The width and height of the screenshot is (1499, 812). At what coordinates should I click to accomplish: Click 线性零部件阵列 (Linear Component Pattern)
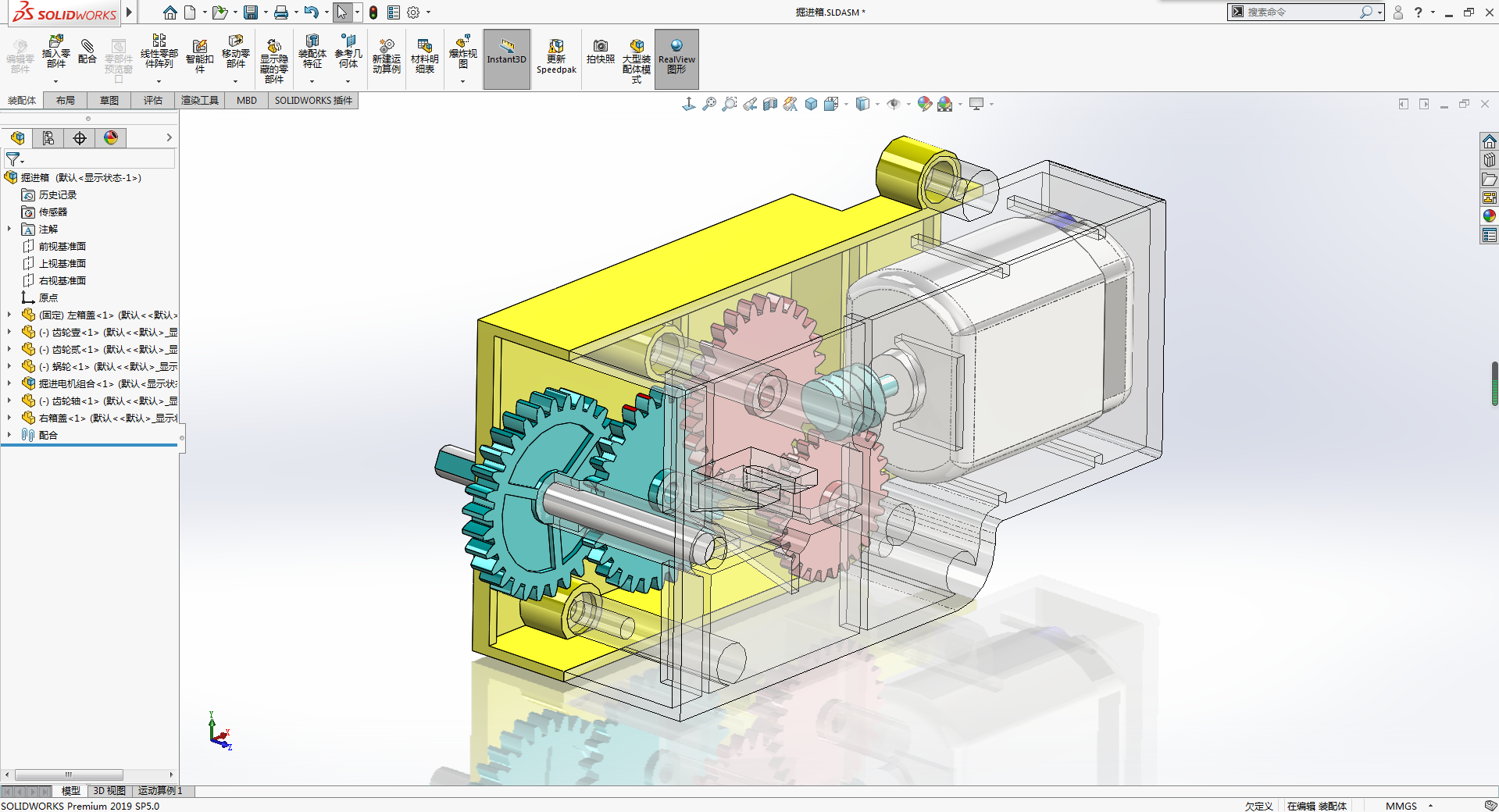(x=159, y=52)
